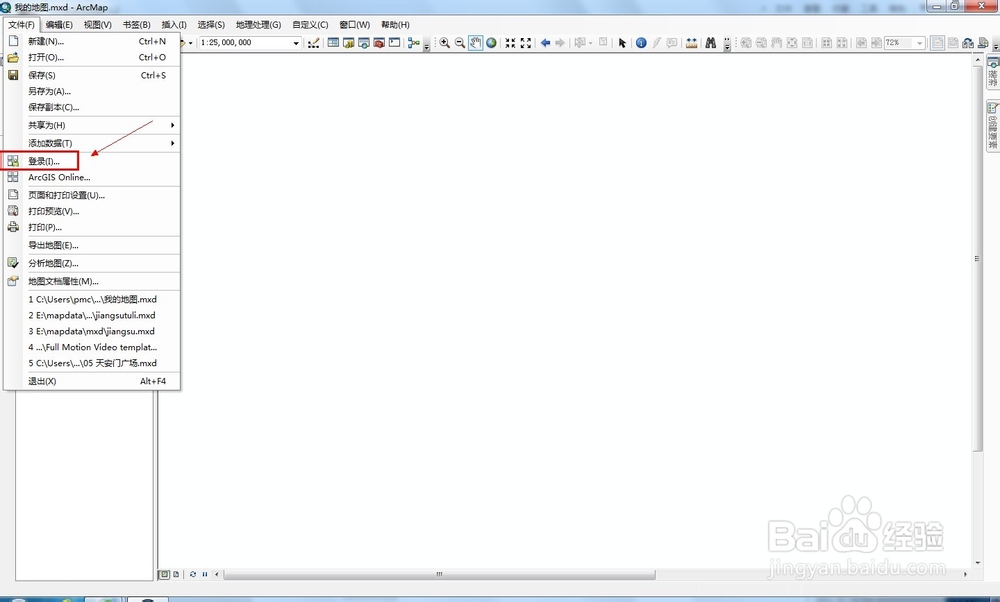Click the Change Layout icon

pyautogui.click(x=968, y=43)
